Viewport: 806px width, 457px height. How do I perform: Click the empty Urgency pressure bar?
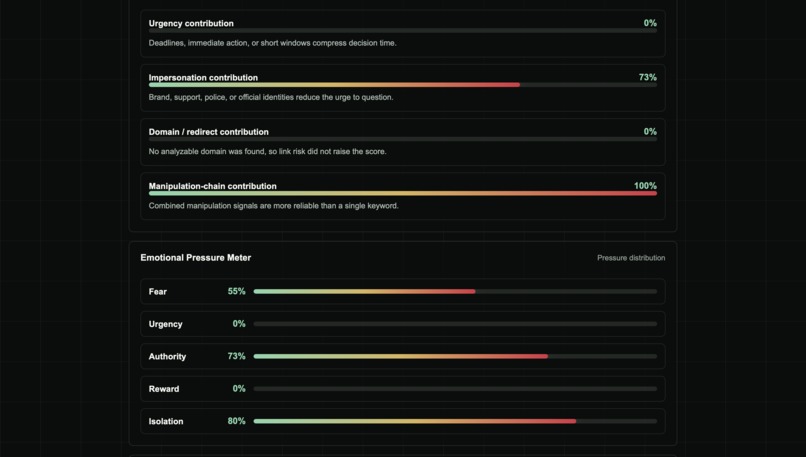click(x=455, y=324)
